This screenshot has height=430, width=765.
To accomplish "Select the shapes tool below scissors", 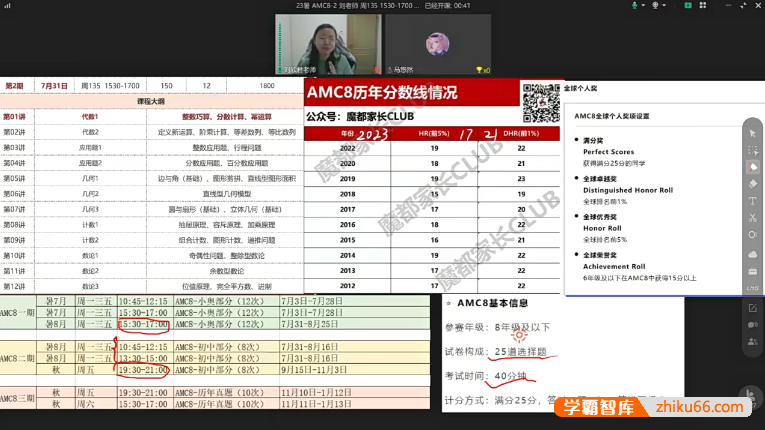I will pyautogui.click(x=752, y=235).
